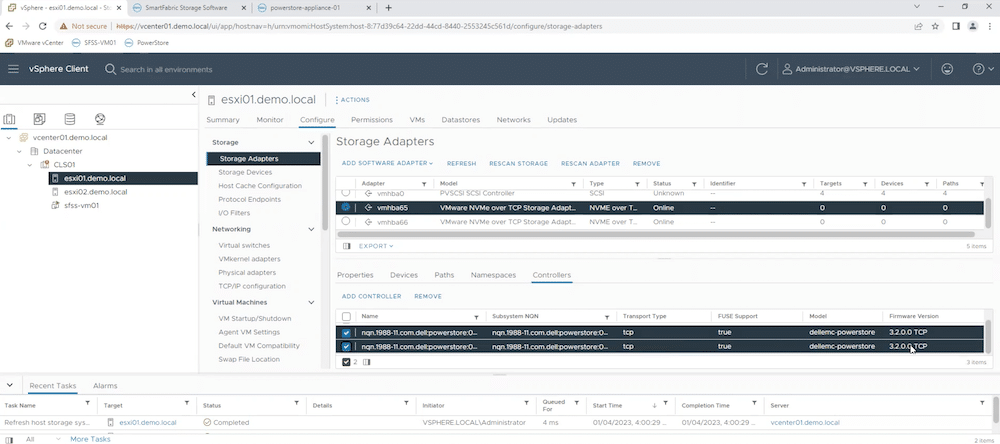The image size is (1000, 444).
Task: Collapse the Recent Tasks panel chevron
Action: [x=10, y=385]
